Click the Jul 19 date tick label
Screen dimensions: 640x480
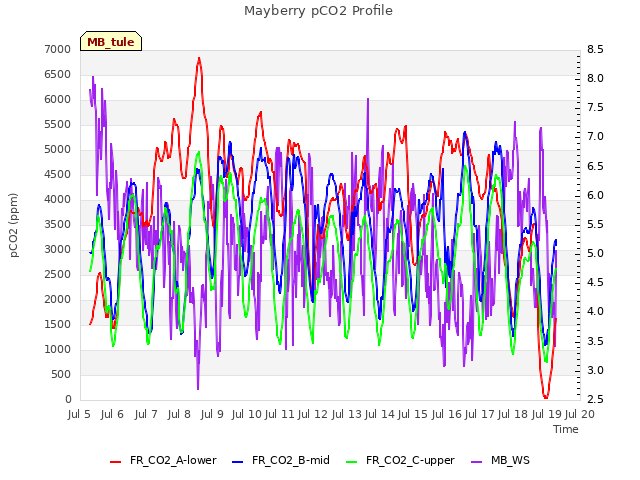[547, 414]
